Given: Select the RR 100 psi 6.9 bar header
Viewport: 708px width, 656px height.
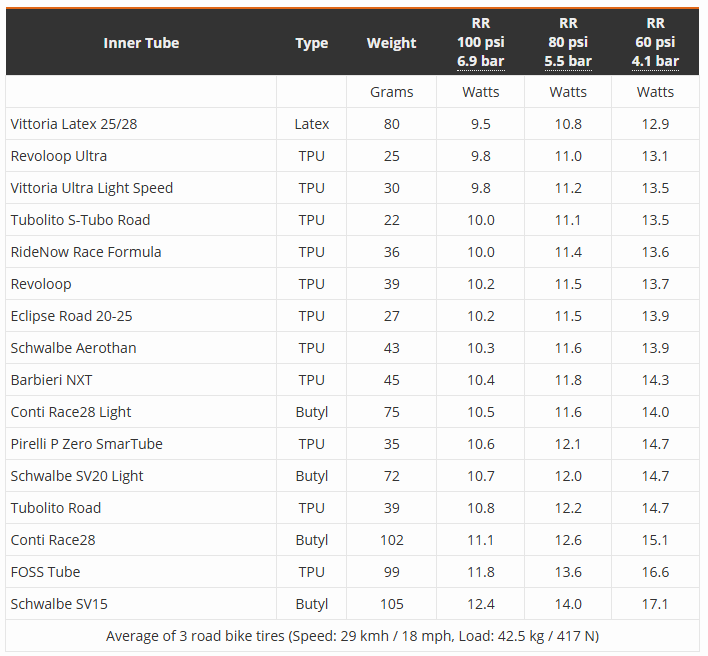Looking at the screenshot, I should pyautogui.click(x=480, y=42).
